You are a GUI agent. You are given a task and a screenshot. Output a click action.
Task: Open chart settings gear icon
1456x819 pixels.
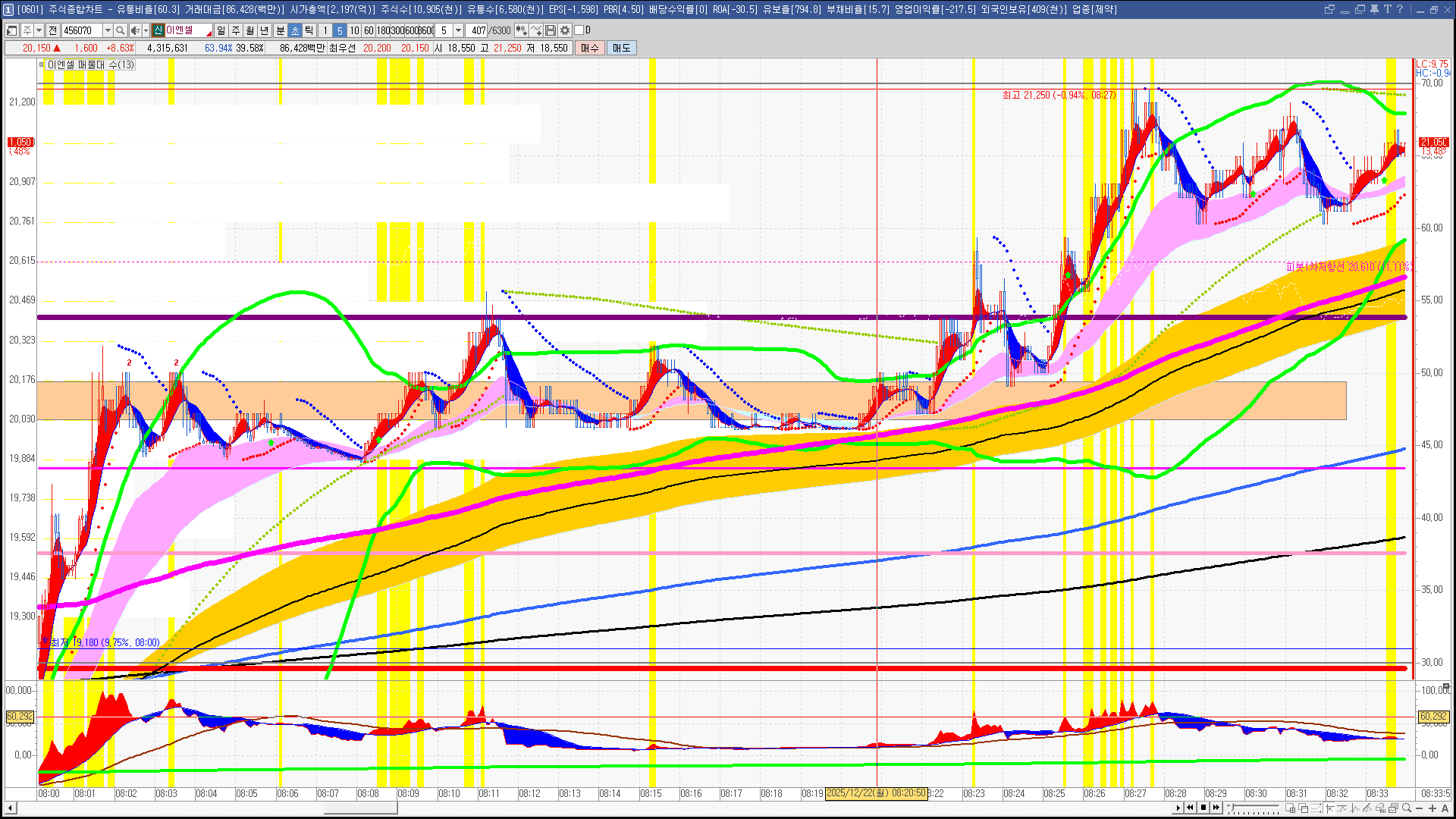tap(565, 30)
